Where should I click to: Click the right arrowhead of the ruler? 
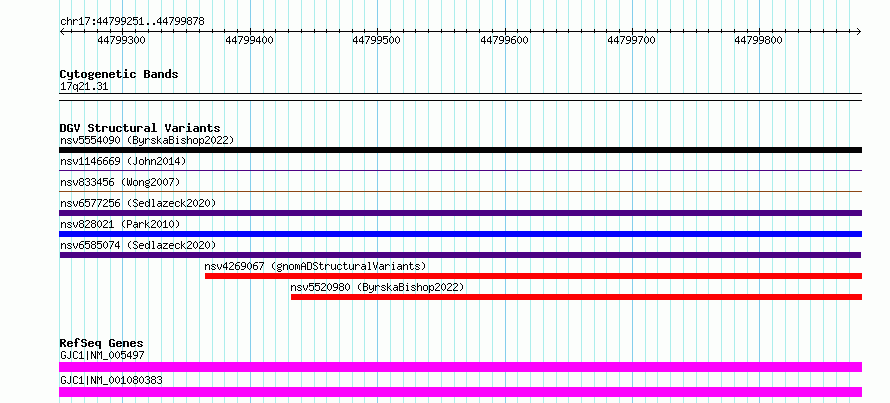pos(859,31)
